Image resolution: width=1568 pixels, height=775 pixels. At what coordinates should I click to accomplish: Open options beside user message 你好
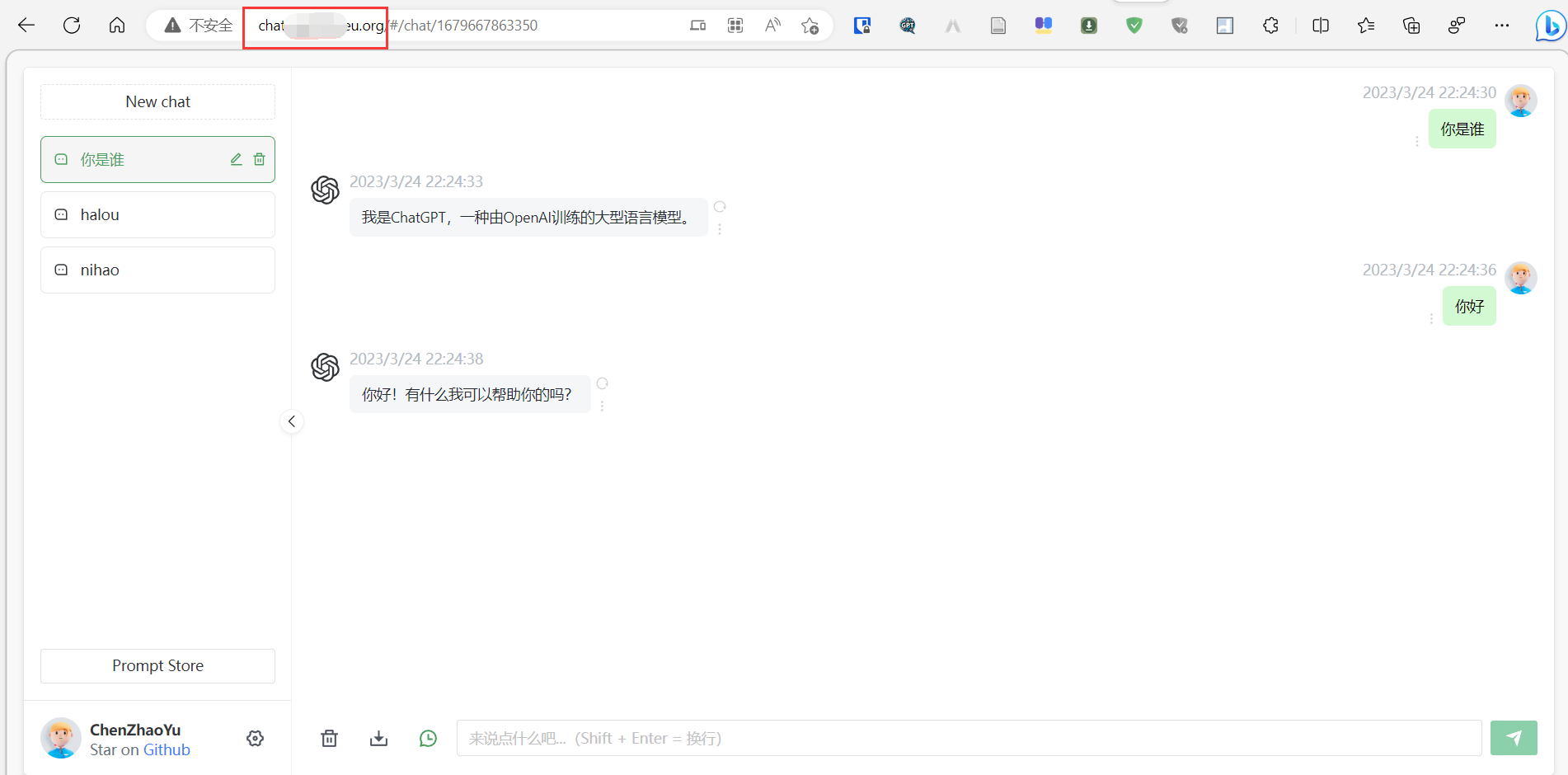point(1431,319)
